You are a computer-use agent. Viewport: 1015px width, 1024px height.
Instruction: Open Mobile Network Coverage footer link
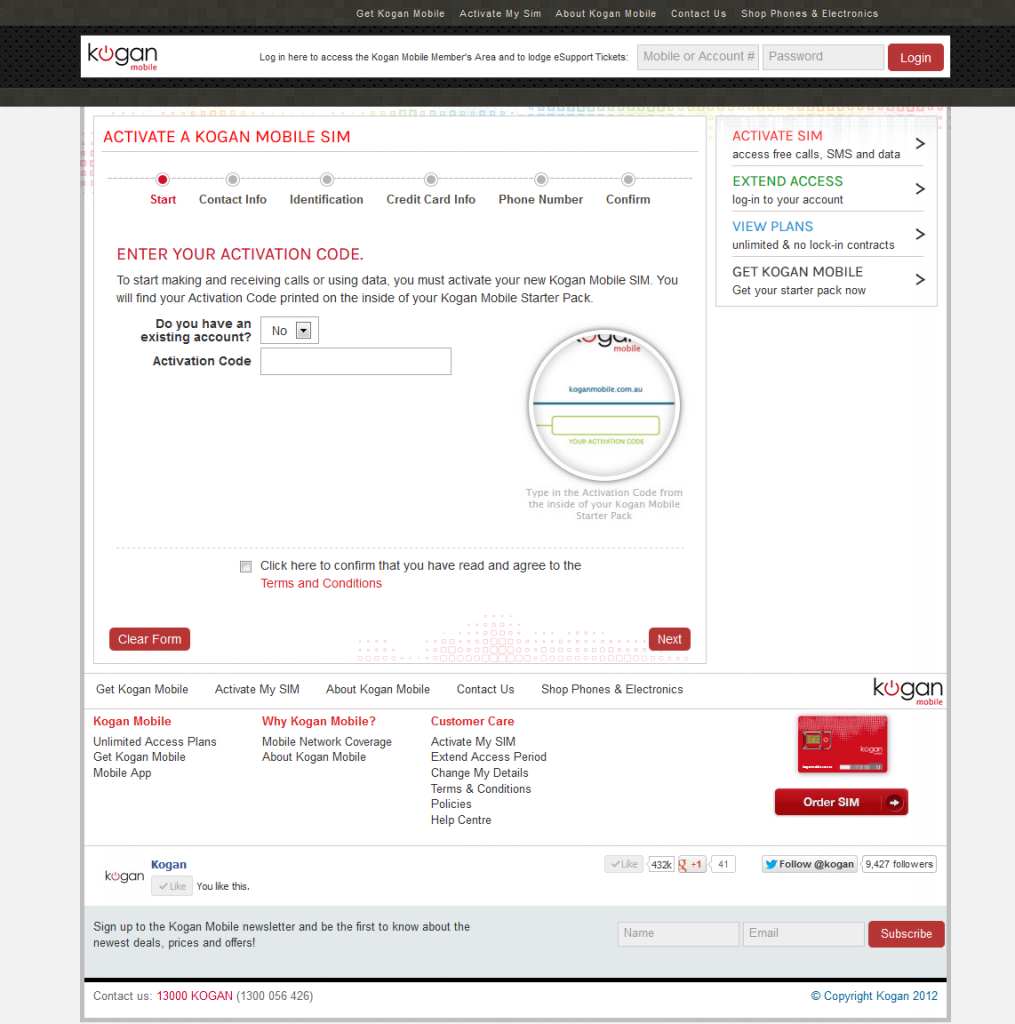tap(327, 742)
